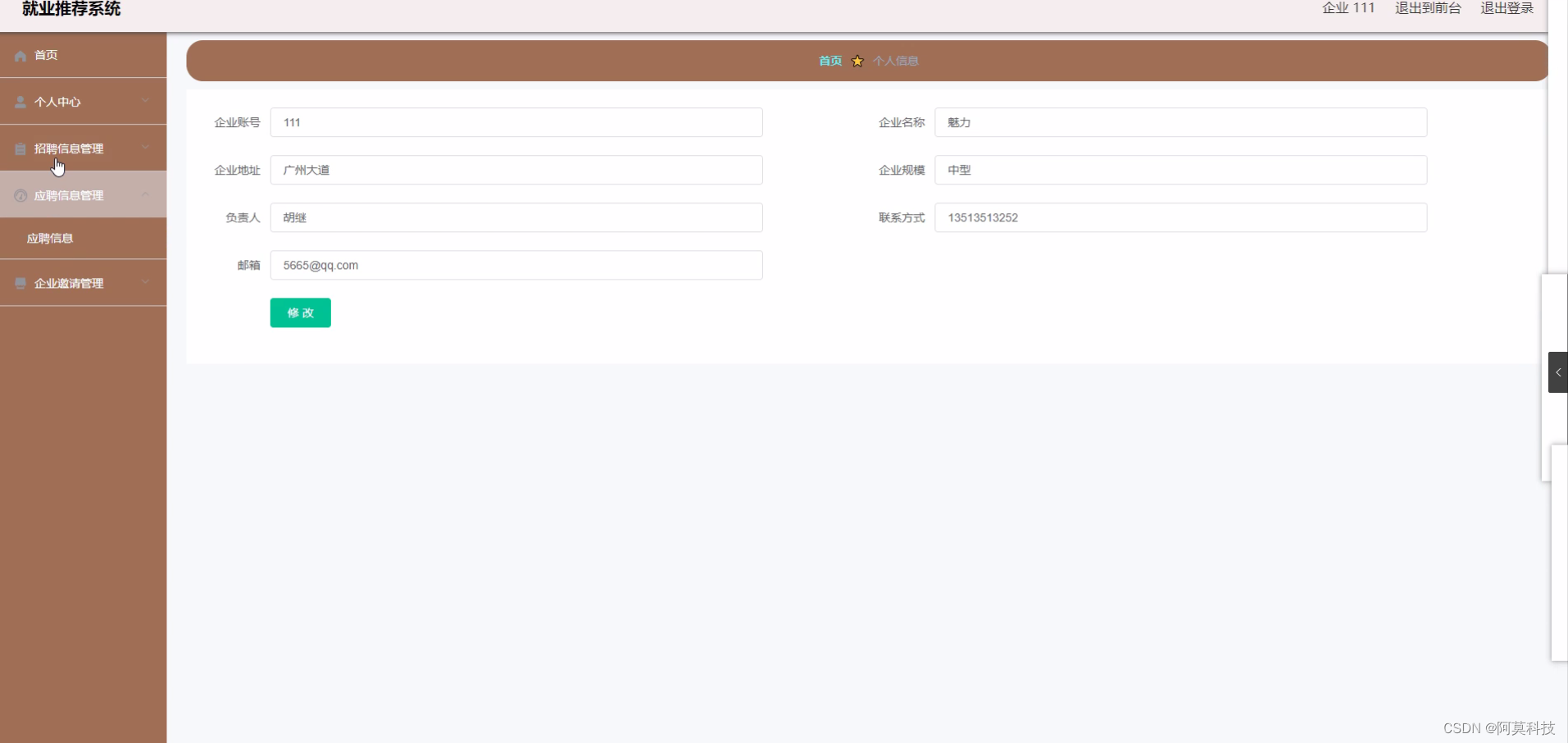Click the circular icon beside 应聘信息管理
The image size is (1568, 743).
tap(20, 195)
